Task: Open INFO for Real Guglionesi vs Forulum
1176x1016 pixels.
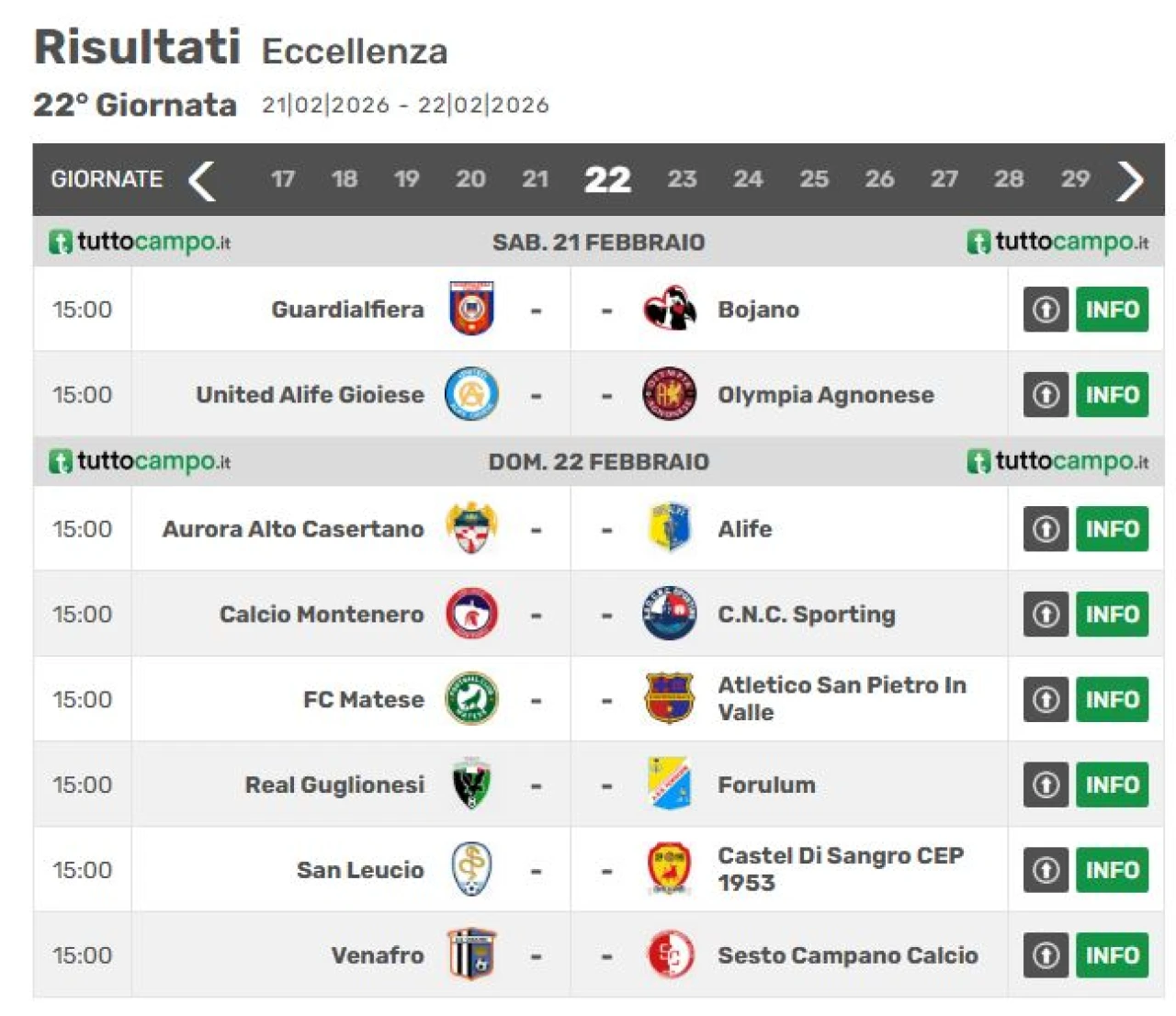Action: 1112,785
